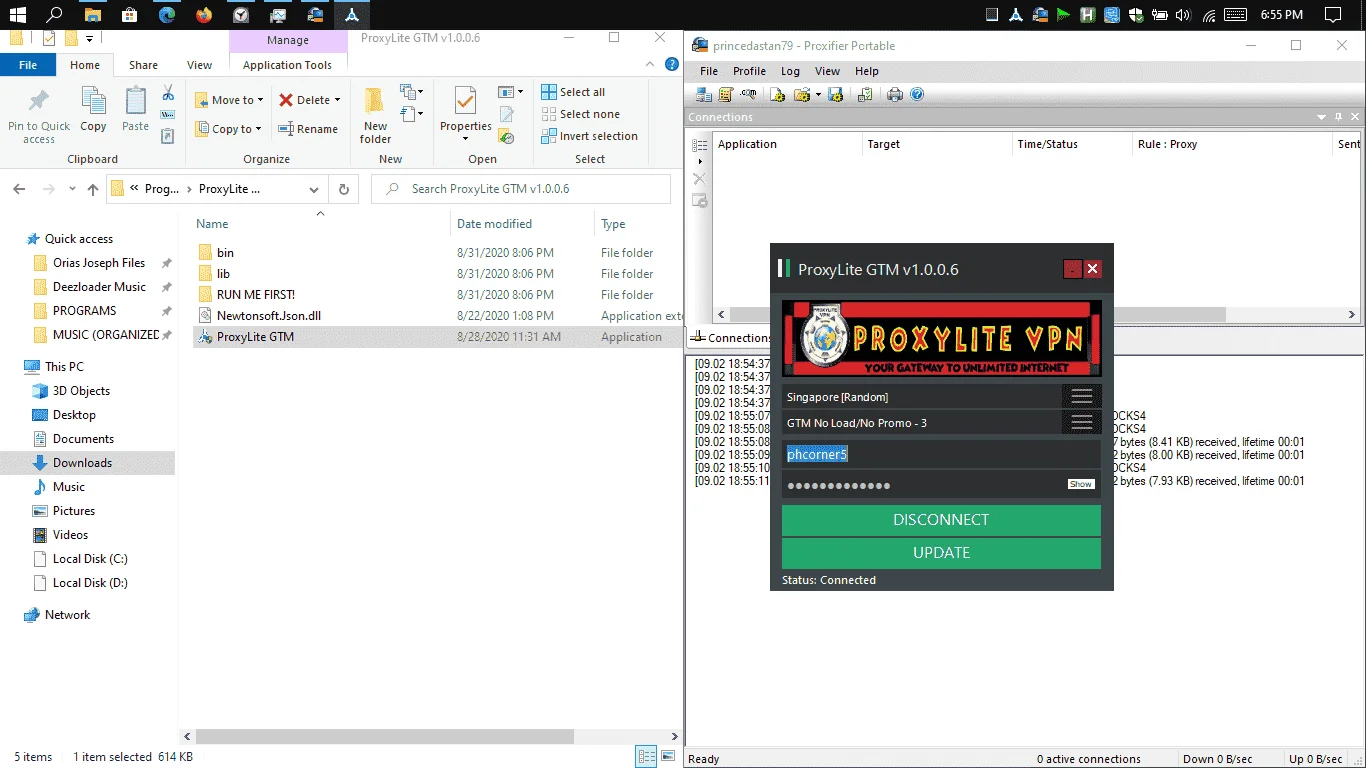Click the checklist settings icon in Proxifier toolbar
1366x768 pixels.
(865, 95)
